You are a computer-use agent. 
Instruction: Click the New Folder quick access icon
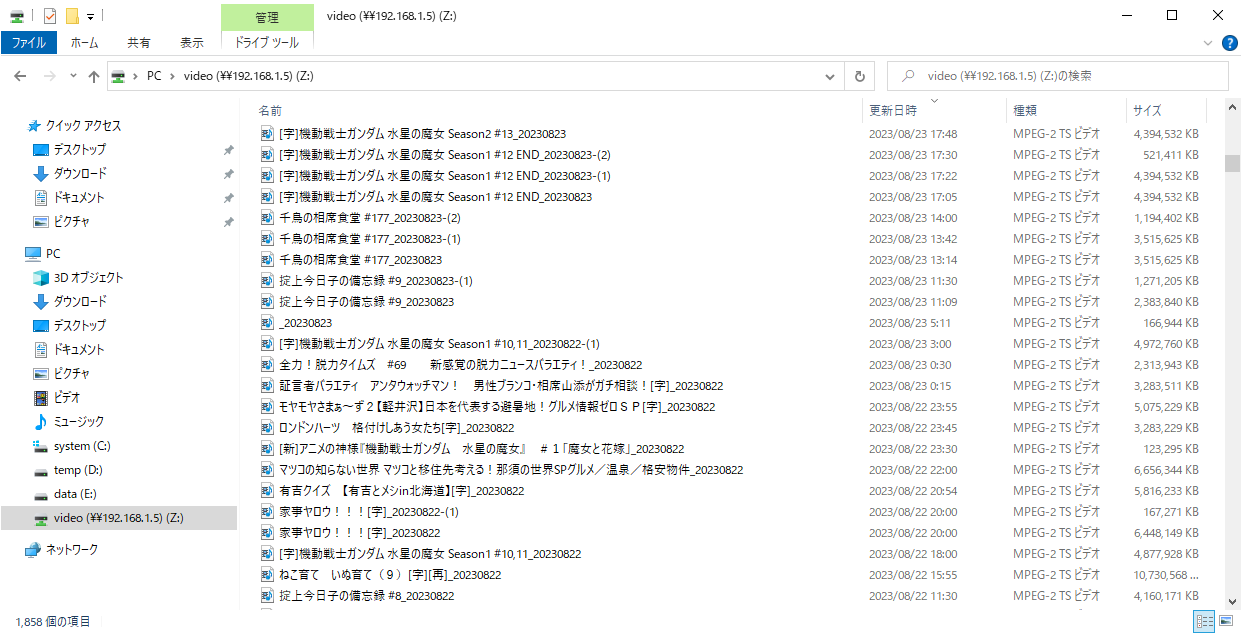(x=71, y=16)
